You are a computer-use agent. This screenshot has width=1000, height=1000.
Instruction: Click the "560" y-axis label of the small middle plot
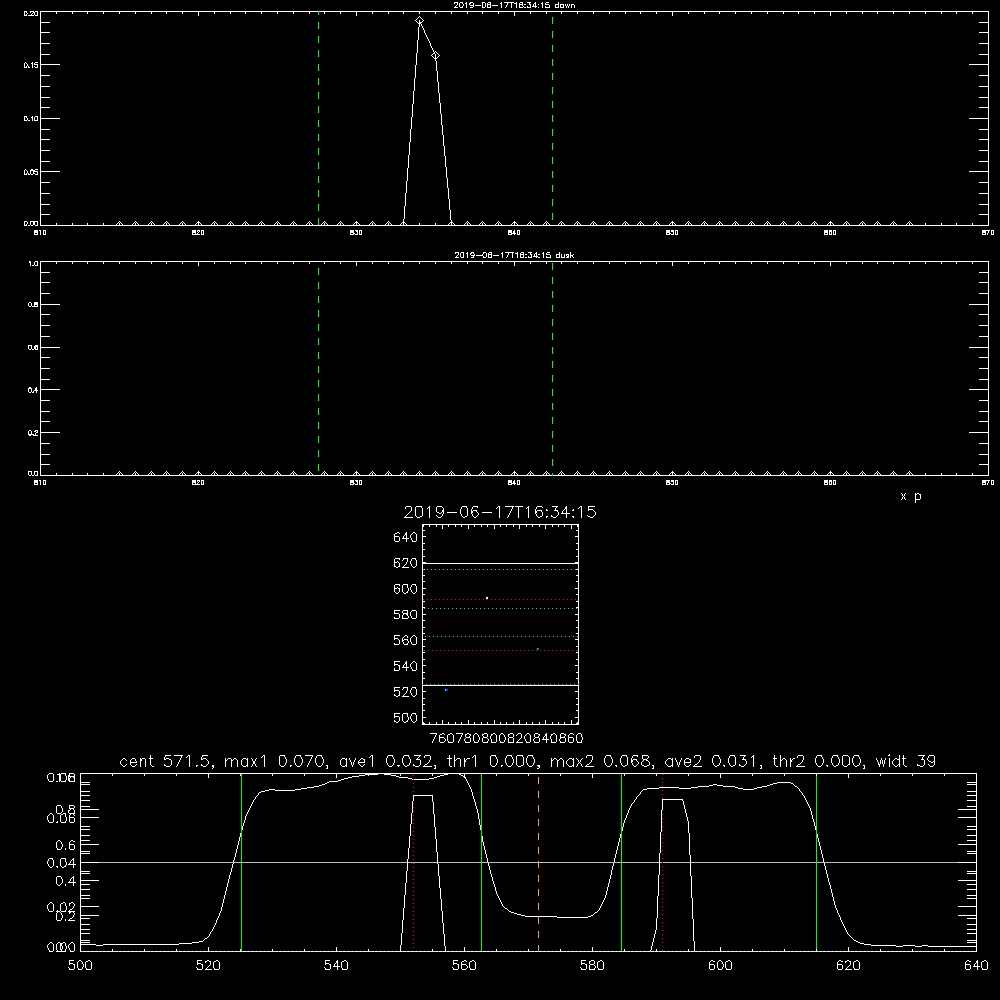click(405, 641)
